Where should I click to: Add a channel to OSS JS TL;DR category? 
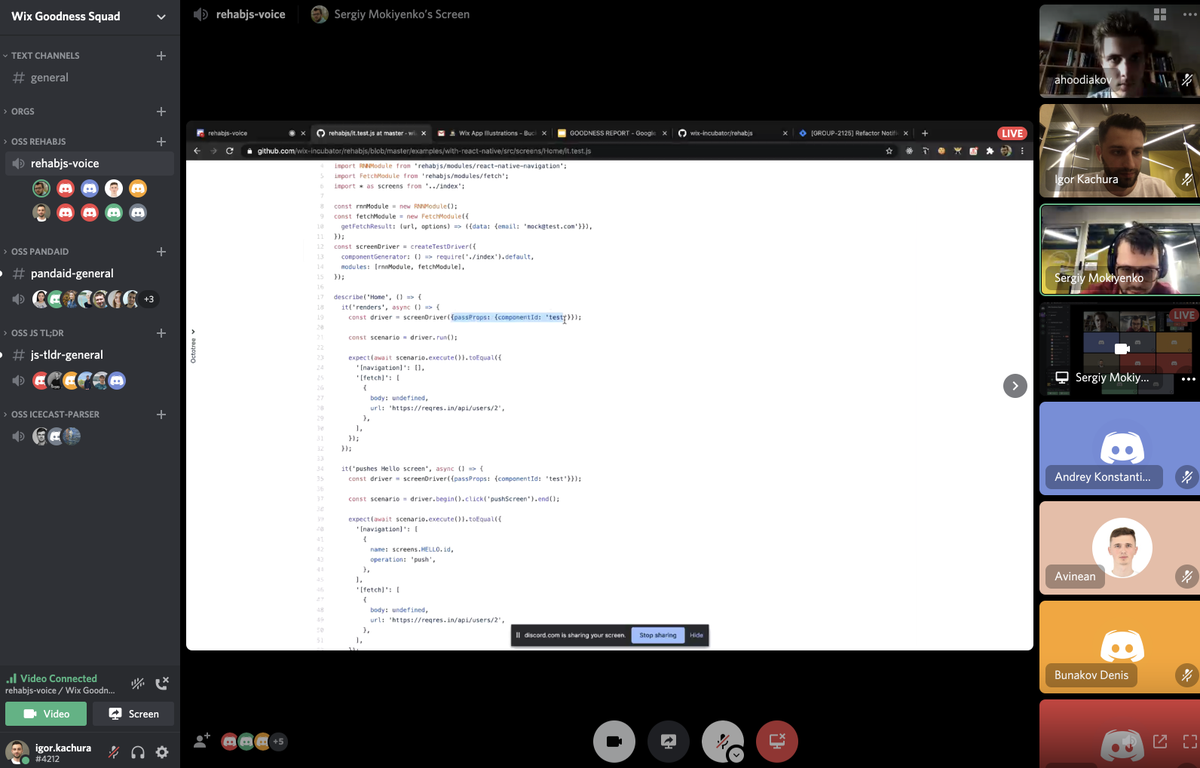tap(161, 332)
